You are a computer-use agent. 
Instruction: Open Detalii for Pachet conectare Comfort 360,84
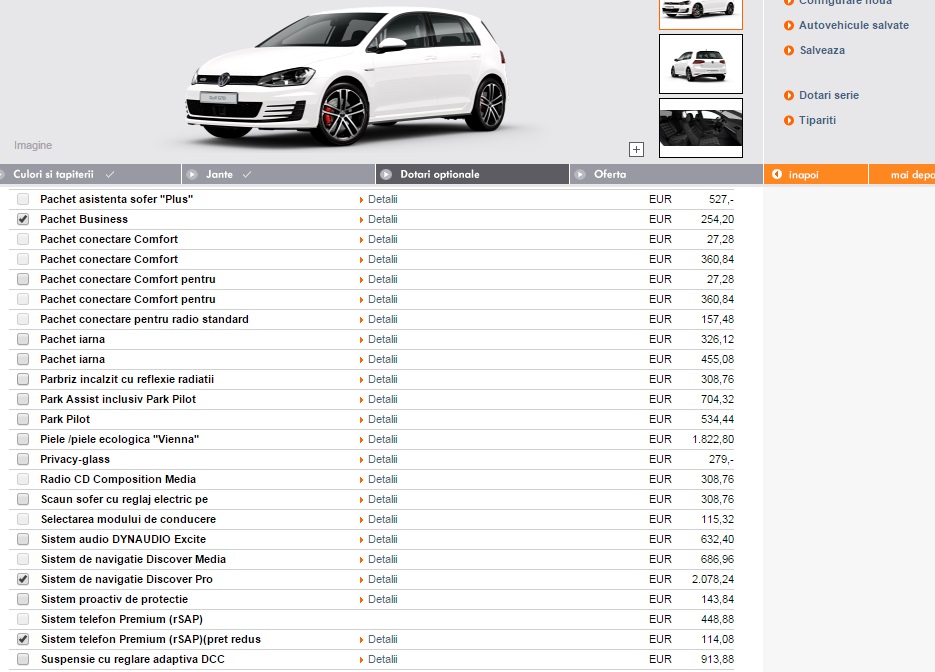(383, 259)
